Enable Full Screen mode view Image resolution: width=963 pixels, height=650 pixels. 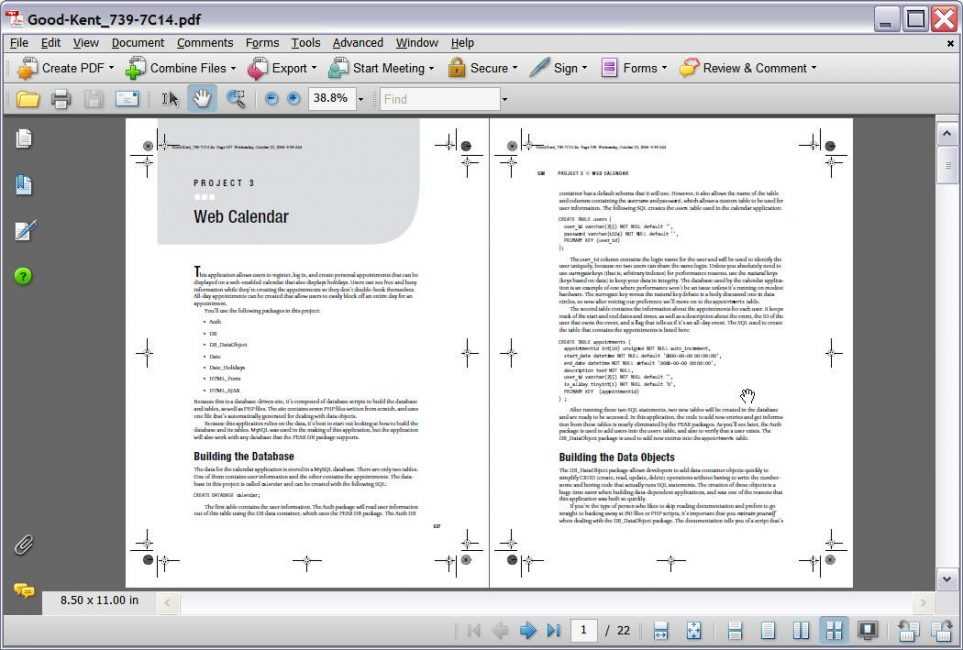coord(867,630)
